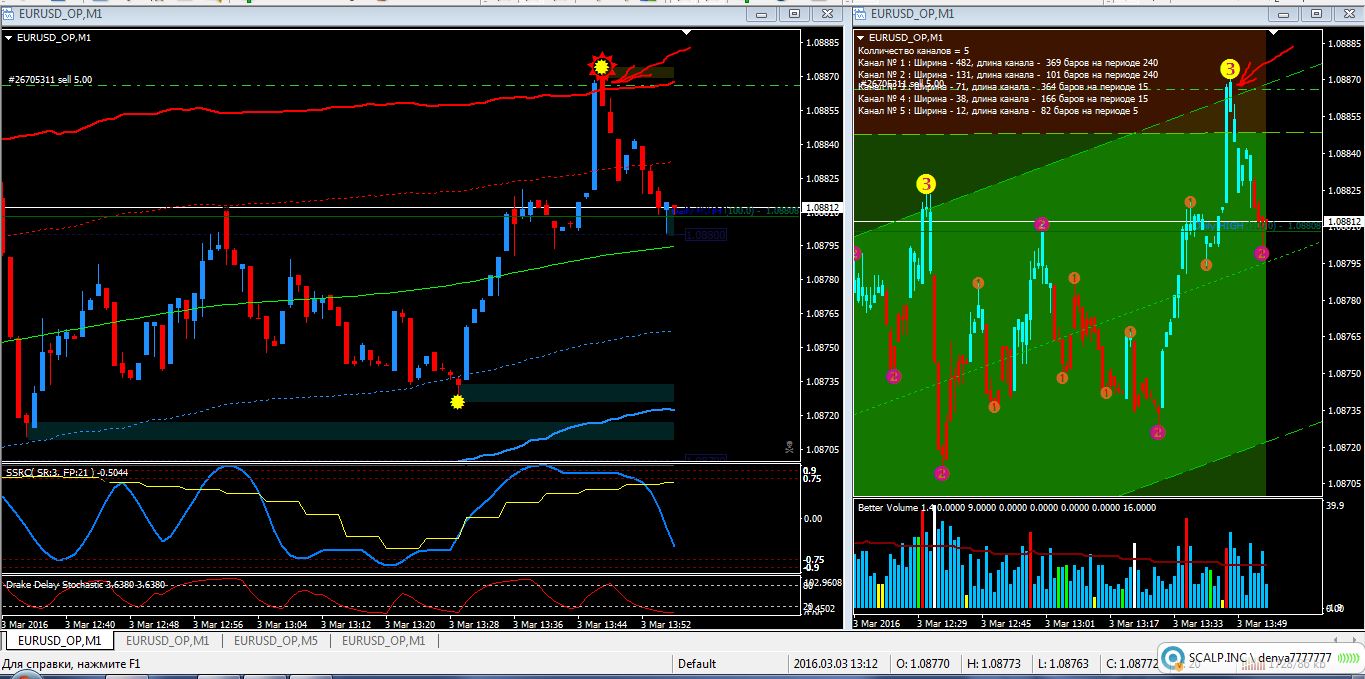Select the yellow 3 marker at the right chart's highest peak
This screenshot has width=1365, height=679.
point(1229,69)
